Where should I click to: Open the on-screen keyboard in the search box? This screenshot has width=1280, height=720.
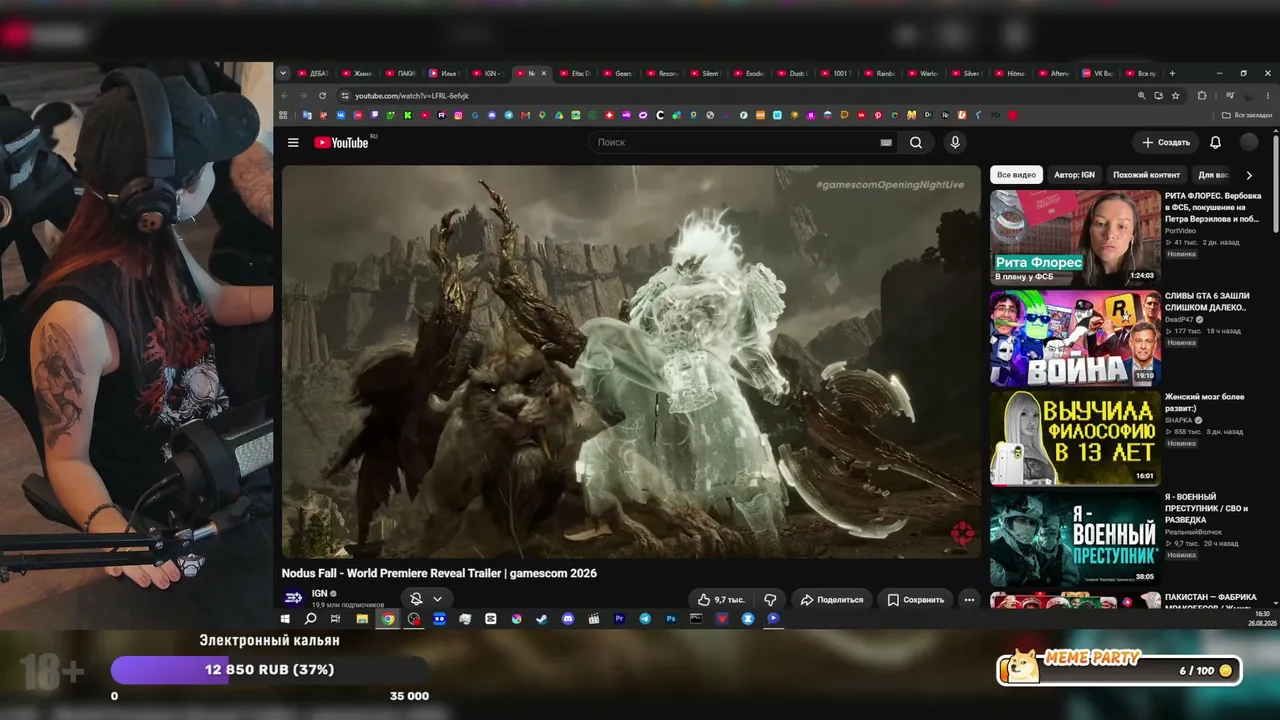pyautogui.click(x=886, y=142)
